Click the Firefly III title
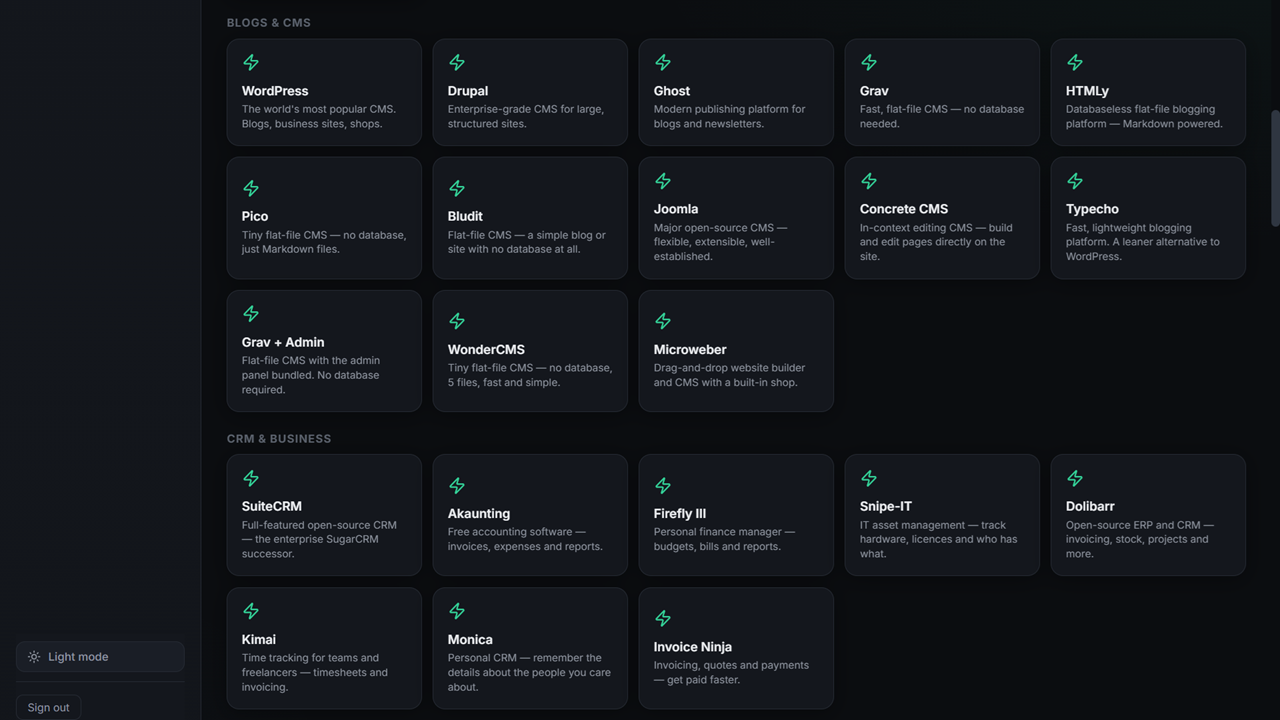 (680, 513)
